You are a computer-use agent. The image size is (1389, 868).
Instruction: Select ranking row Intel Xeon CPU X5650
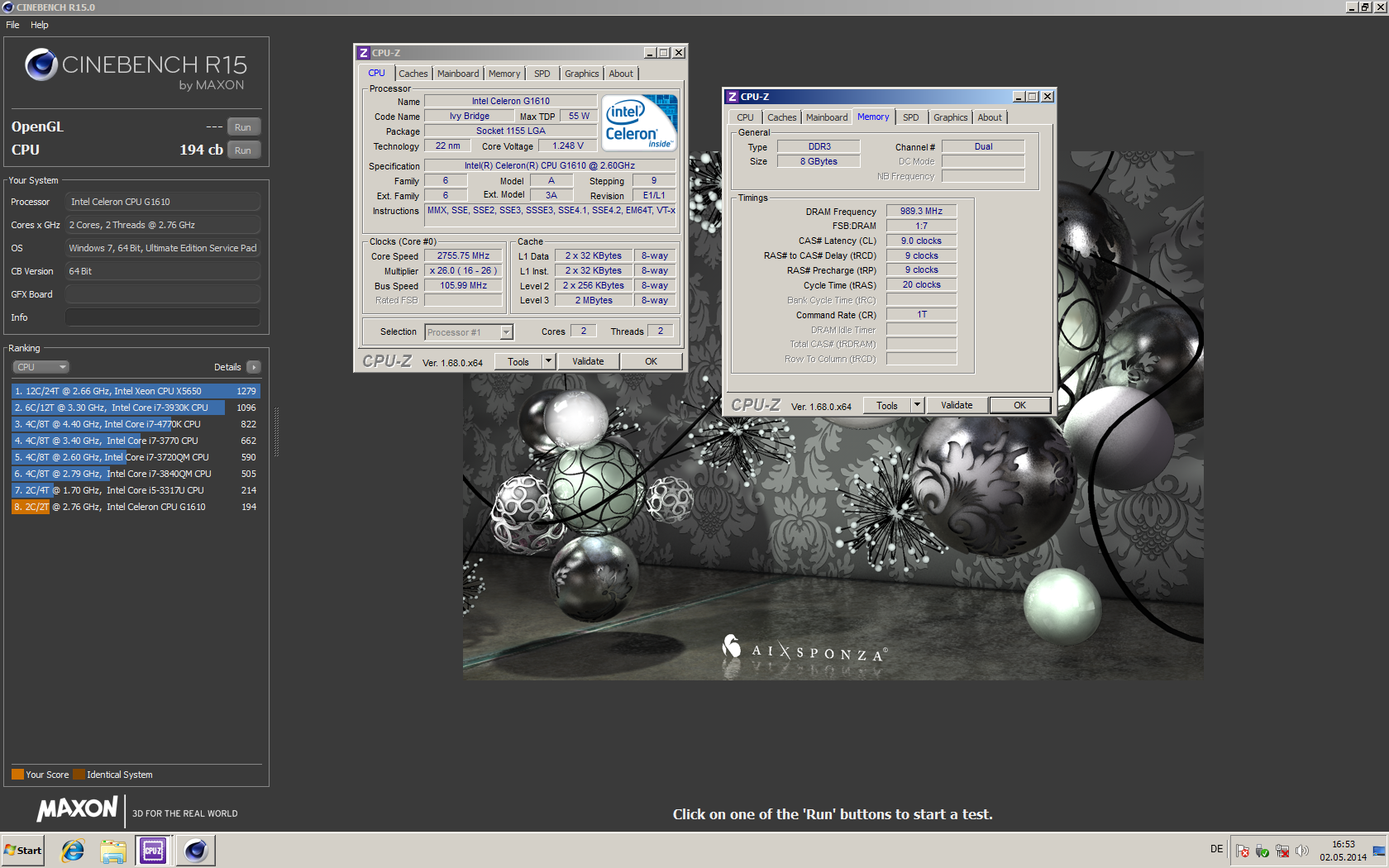pos(136,391)
